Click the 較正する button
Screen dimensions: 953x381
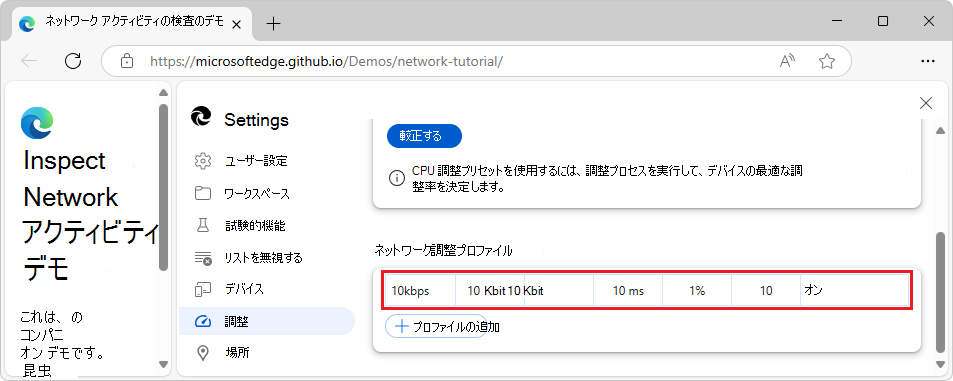pos(424,136)
